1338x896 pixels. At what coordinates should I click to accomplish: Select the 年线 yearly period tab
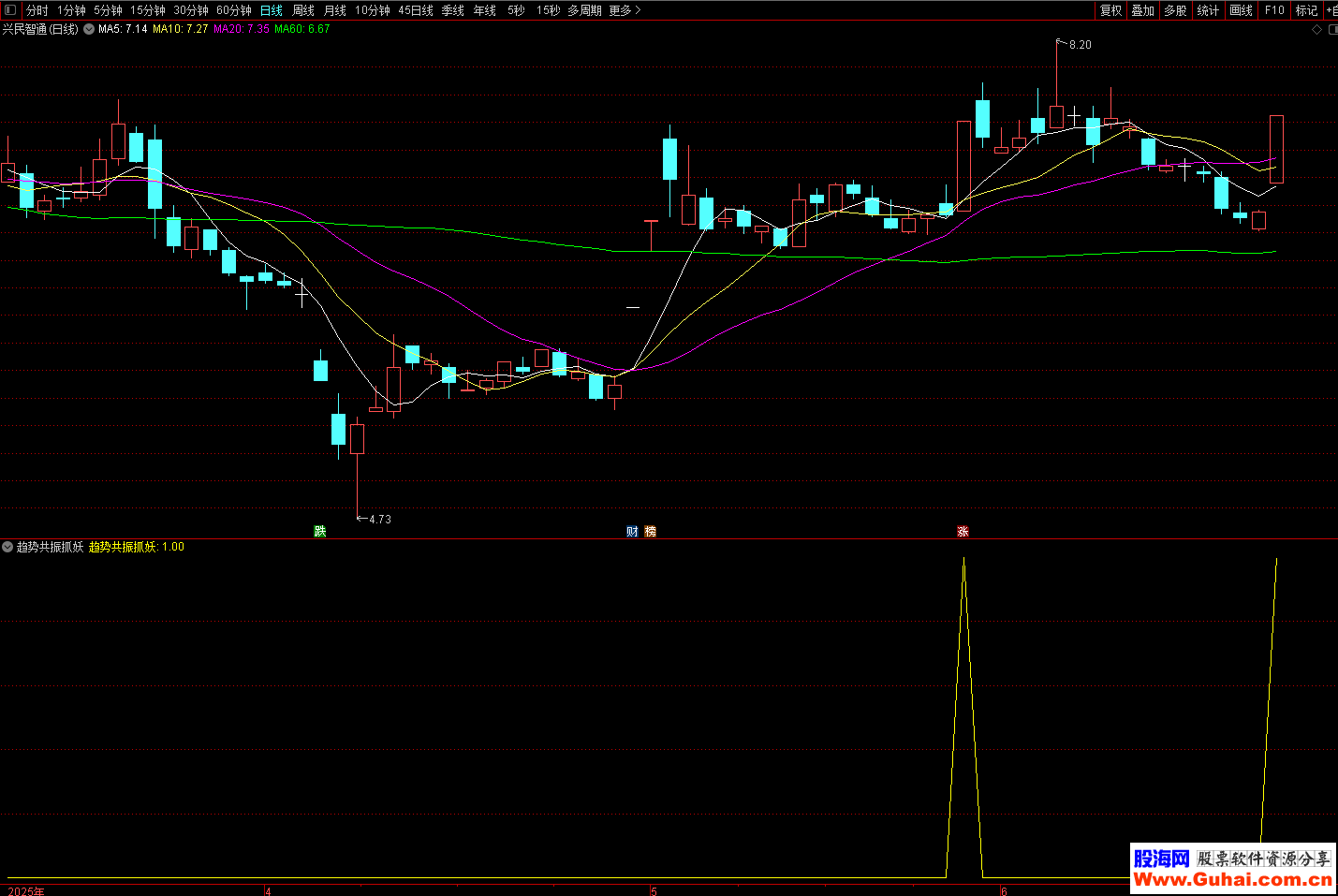[485, 10]
